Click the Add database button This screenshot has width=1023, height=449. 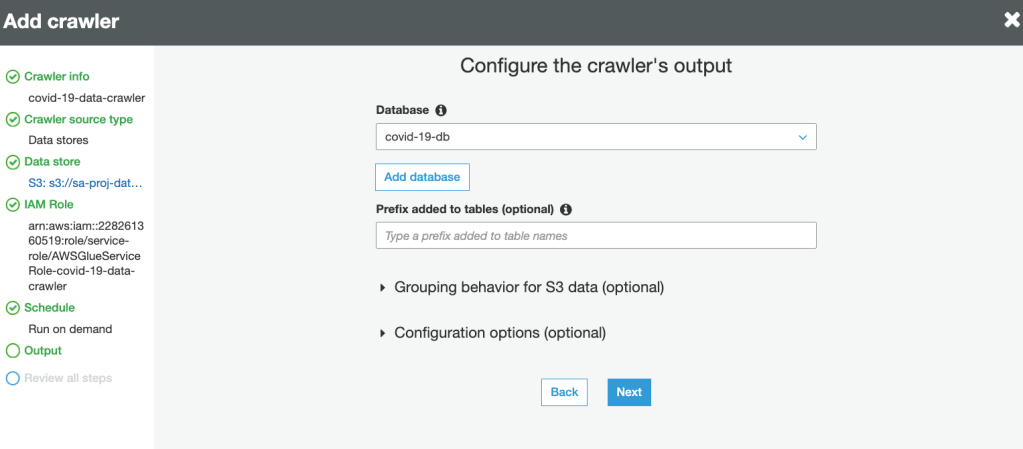pyautogui.click(x=422, y=177)
